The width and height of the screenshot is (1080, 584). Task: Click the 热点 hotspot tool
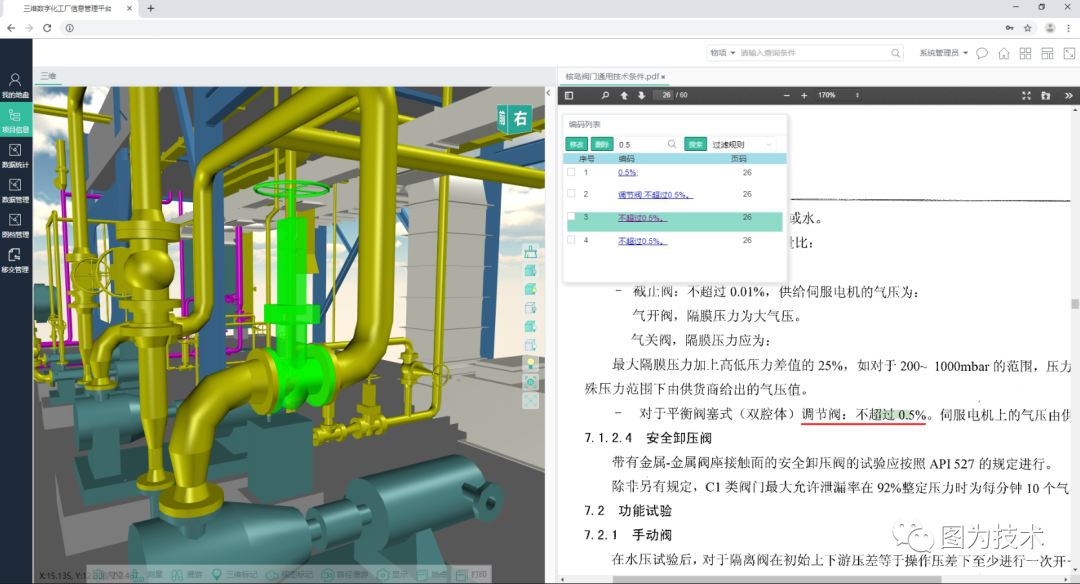tap(432, 574)
